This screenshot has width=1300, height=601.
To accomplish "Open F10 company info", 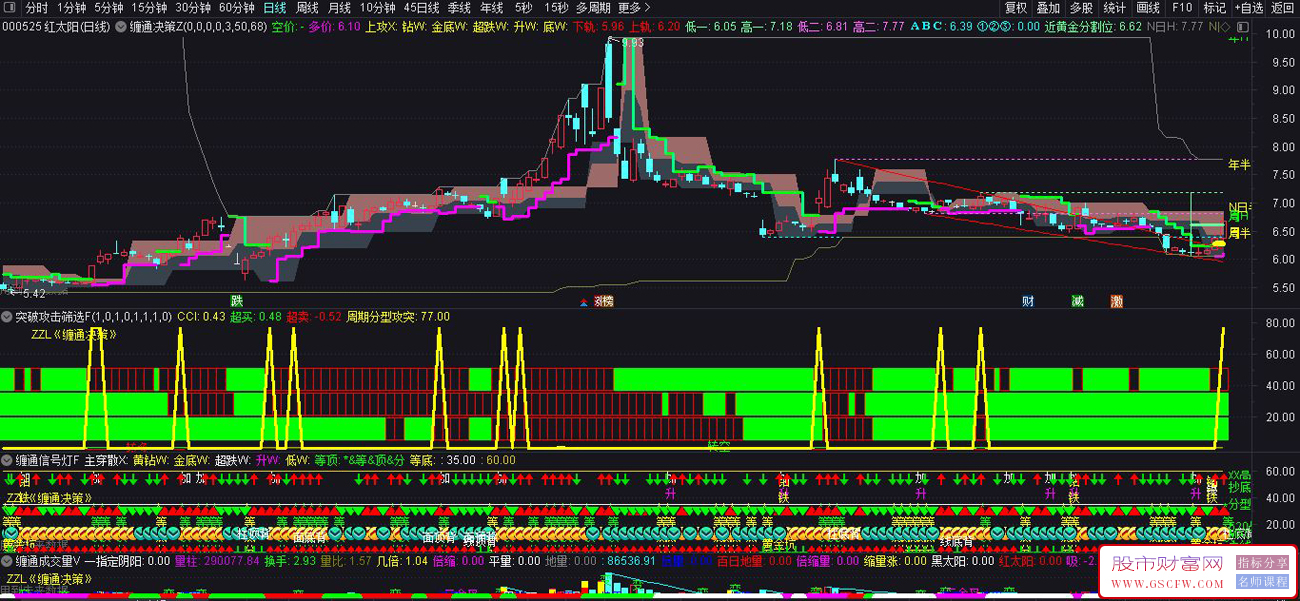I will [x=1183, y=8].
